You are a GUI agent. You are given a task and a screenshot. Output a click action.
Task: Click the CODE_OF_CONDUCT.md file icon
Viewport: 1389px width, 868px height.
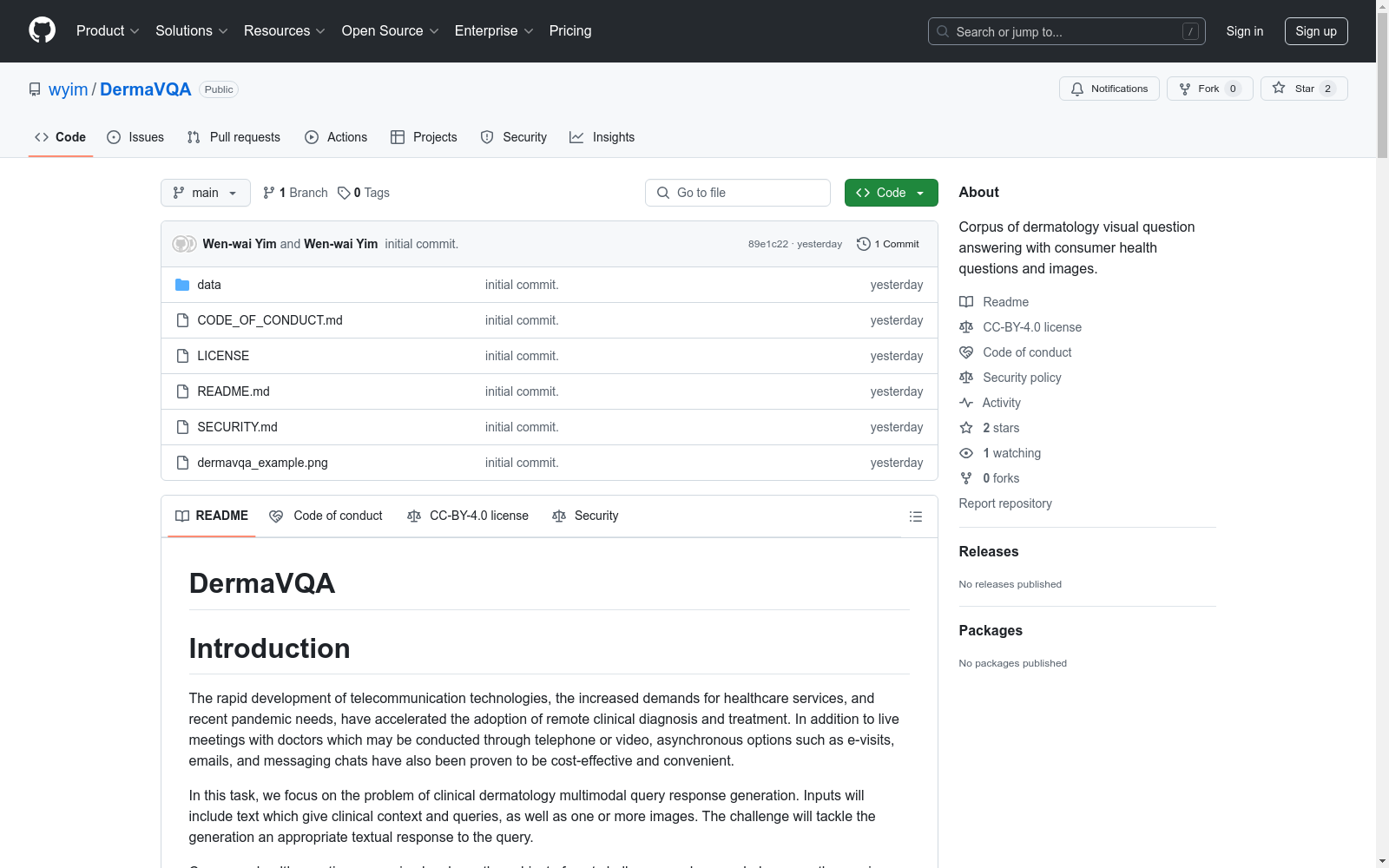(182, 320)
